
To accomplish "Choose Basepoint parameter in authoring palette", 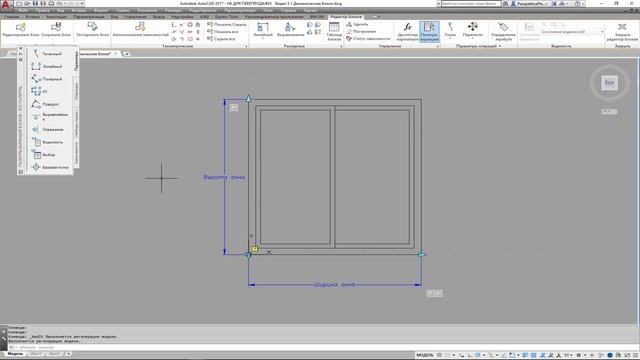I will 50,167.
